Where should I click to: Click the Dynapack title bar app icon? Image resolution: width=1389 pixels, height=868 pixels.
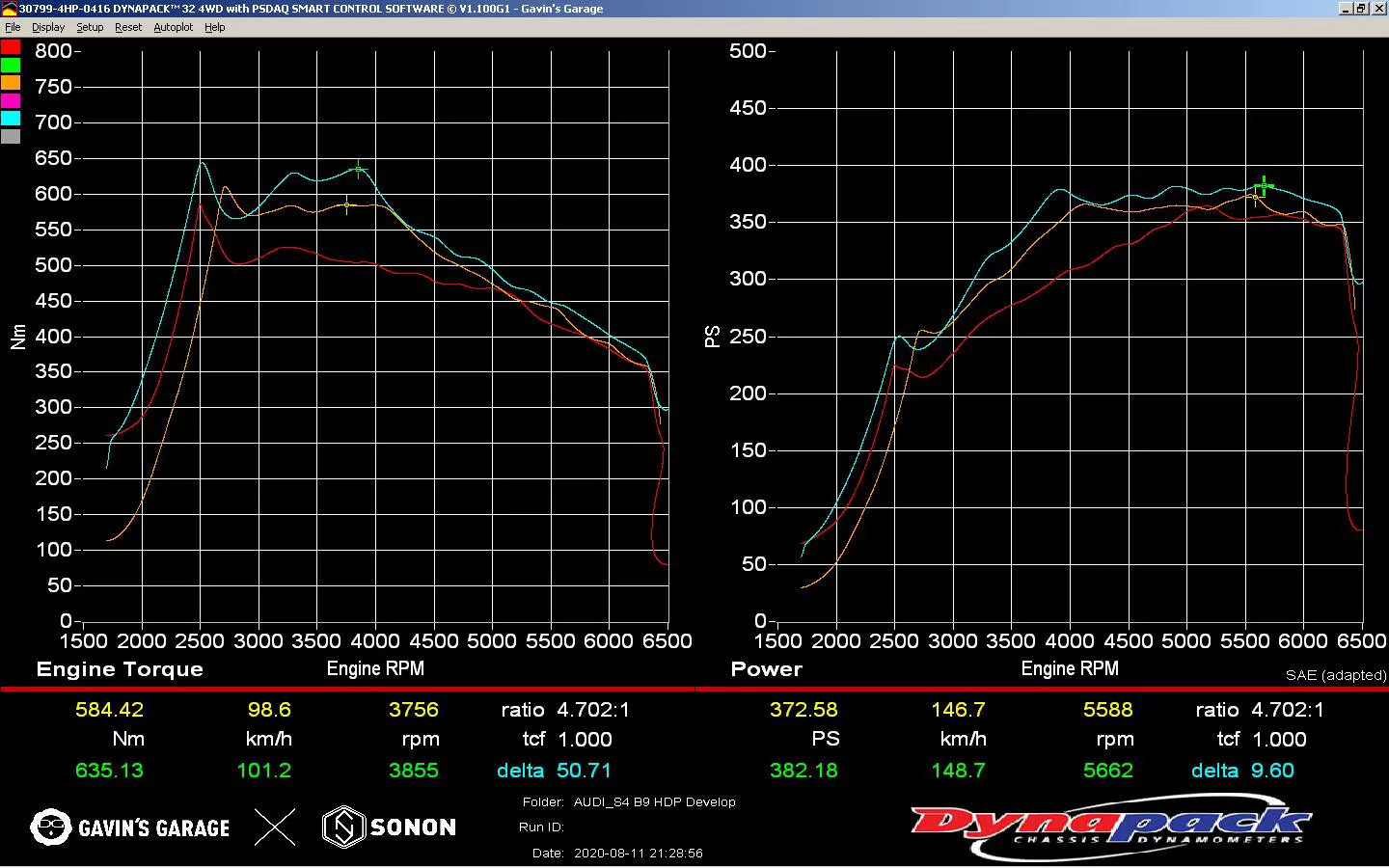pos(10,9)
